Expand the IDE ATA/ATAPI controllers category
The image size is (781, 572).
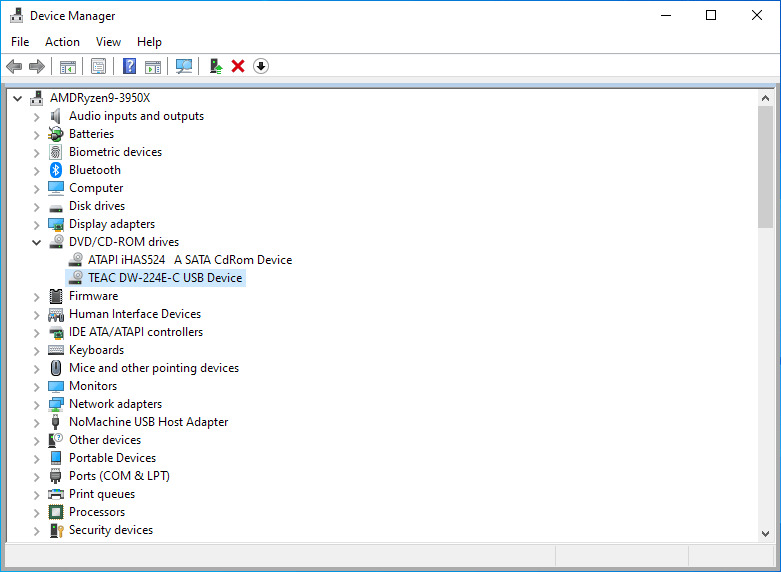pyautogui.click(x=36, y=333)
